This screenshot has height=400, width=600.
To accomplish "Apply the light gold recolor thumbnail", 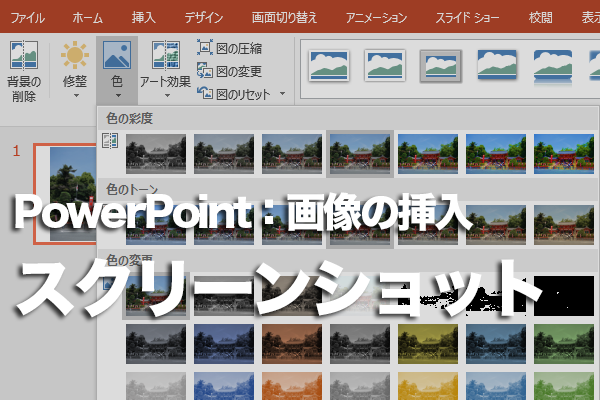I will (x=428, y=386).
